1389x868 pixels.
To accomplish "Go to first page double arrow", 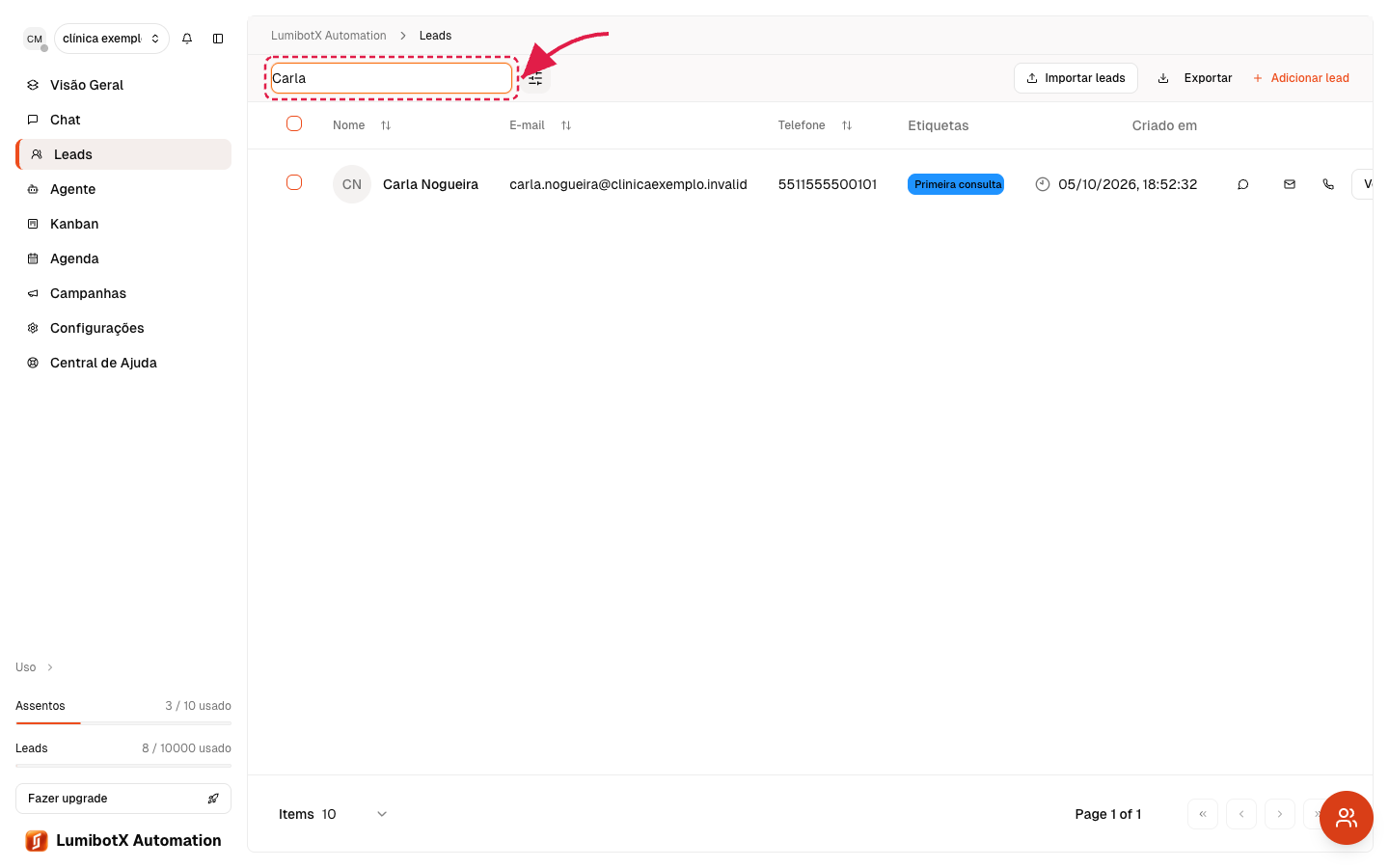I will tap(1203, 814).
